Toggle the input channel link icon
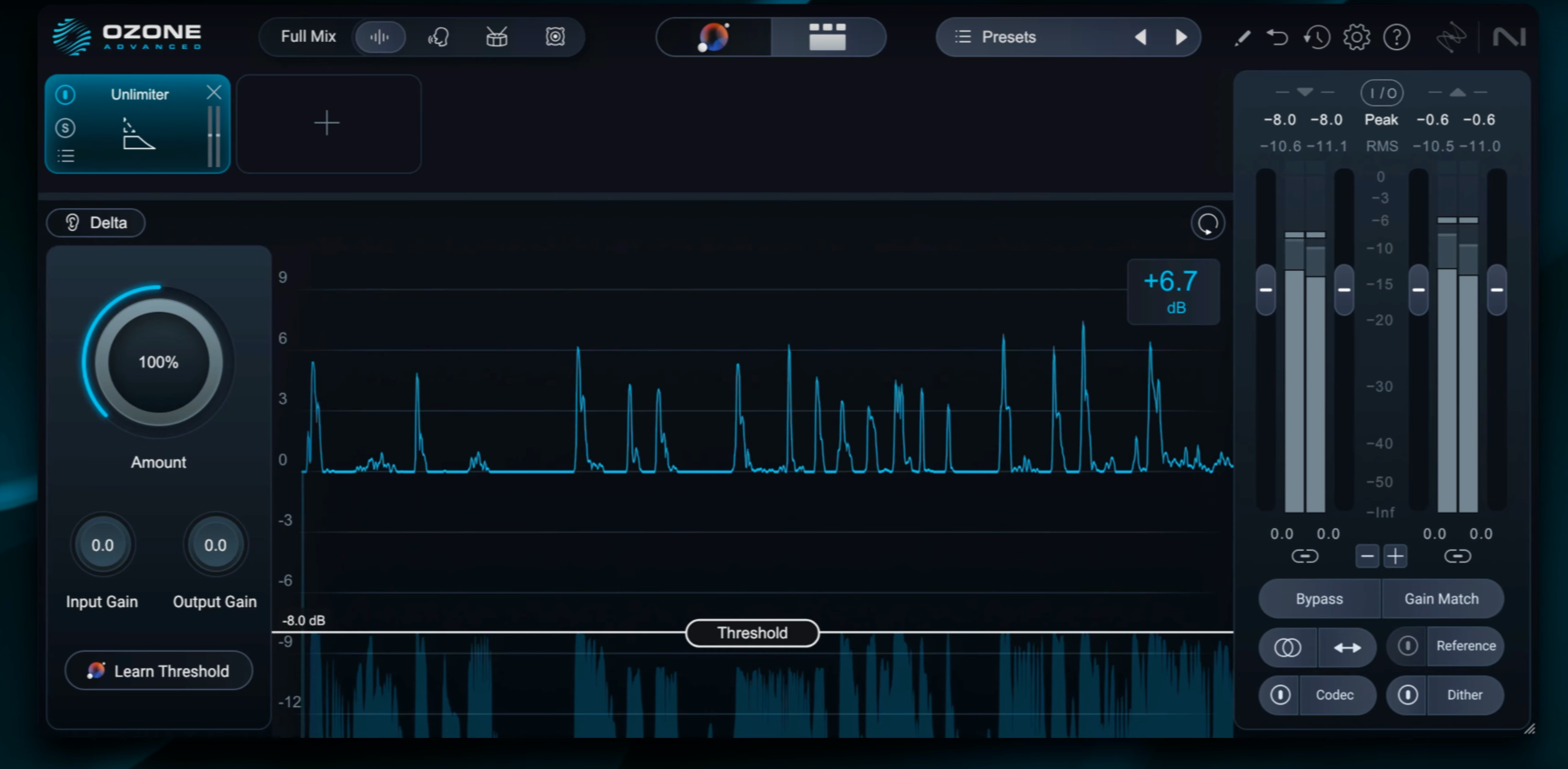Viewport: 1568px width, 769px height. click(x=1304, y=556)
